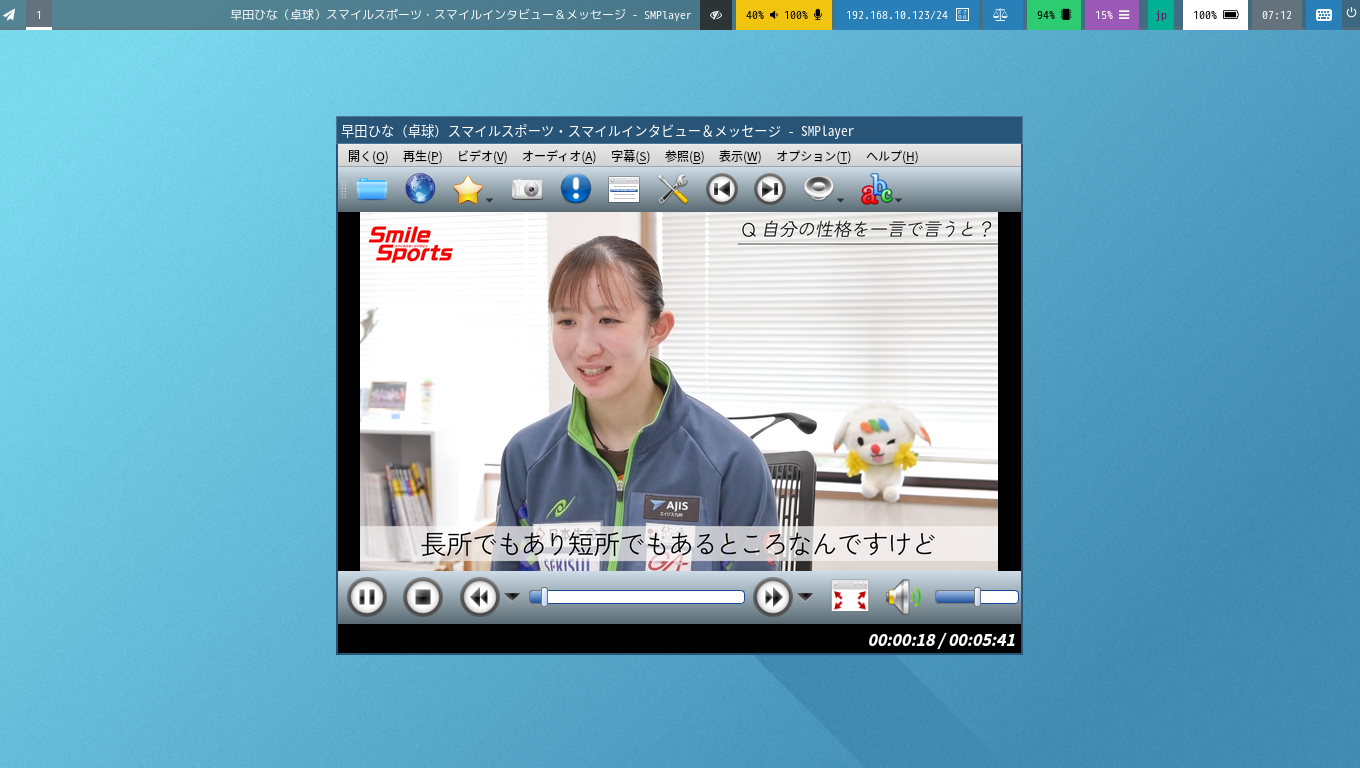Viewport: 1360px width, 768px height.
Task: Open the オプション(T) menu
Action: [814, 156]
